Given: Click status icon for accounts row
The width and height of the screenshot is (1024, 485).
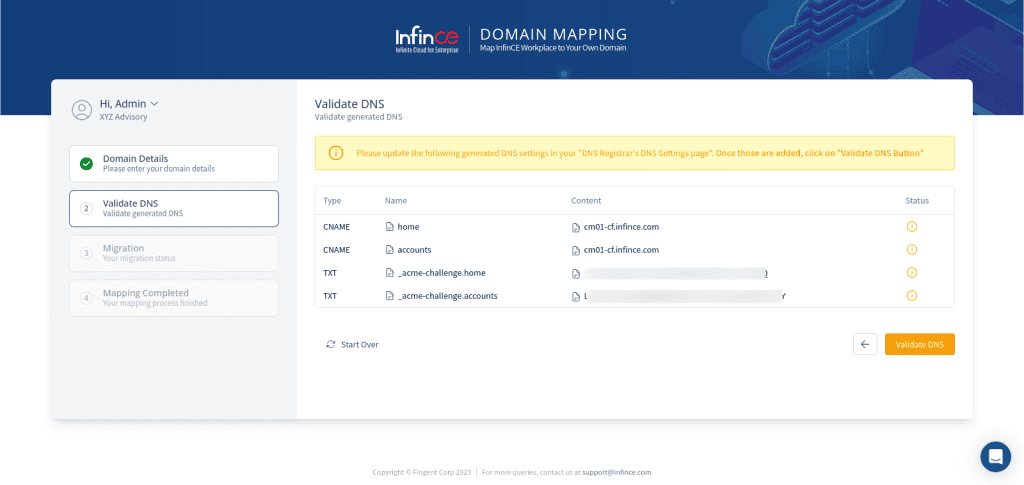Looking at the screenshot, I should [x=912, y=249].
